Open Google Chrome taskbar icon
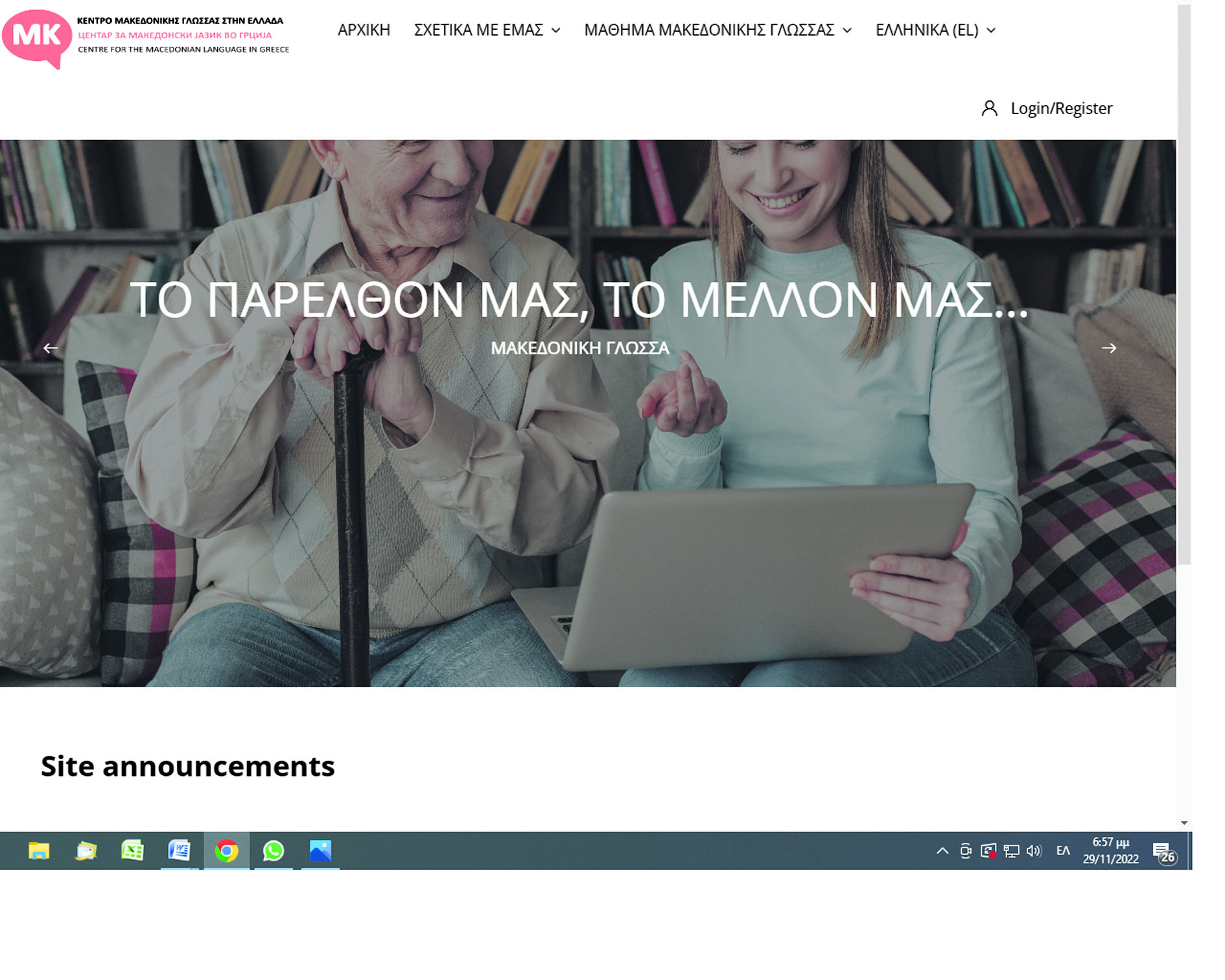 (x=226, y=850)
